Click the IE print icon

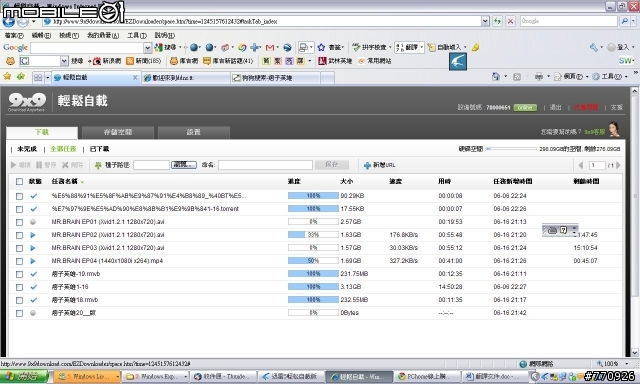coord(539,76)
